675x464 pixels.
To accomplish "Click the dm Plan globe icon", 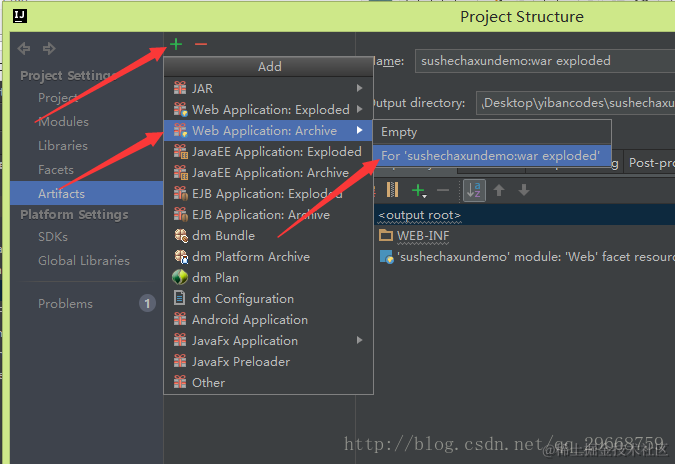I will click(180, 277).
